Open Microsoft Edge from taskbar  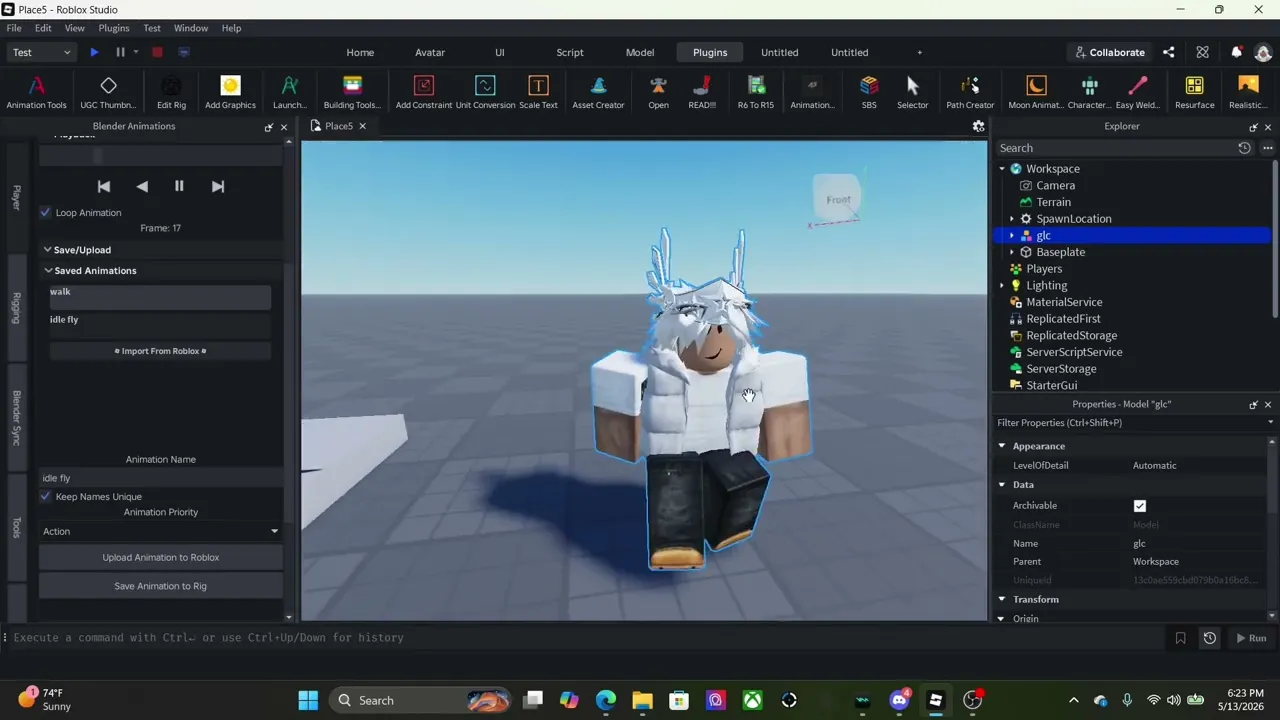click(606, 700)
